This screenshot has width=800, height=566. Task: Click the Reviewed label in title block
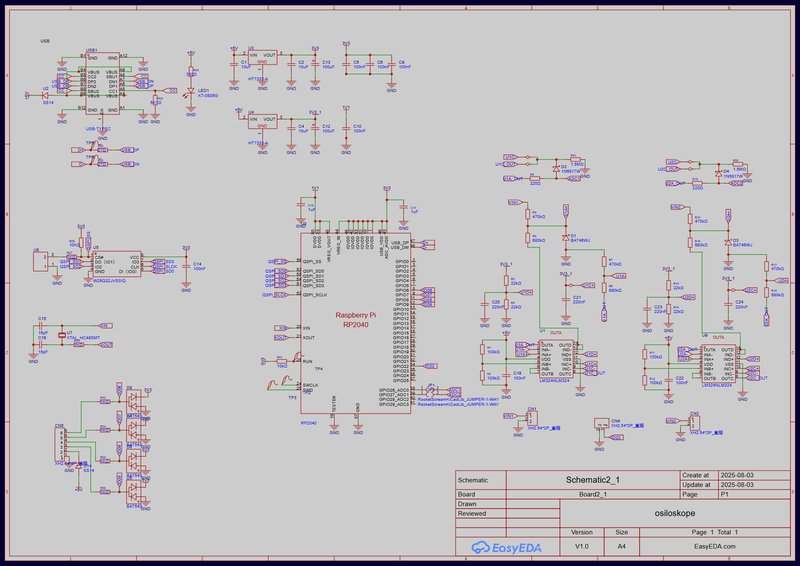pyautogui.click(x=472, y=513)
